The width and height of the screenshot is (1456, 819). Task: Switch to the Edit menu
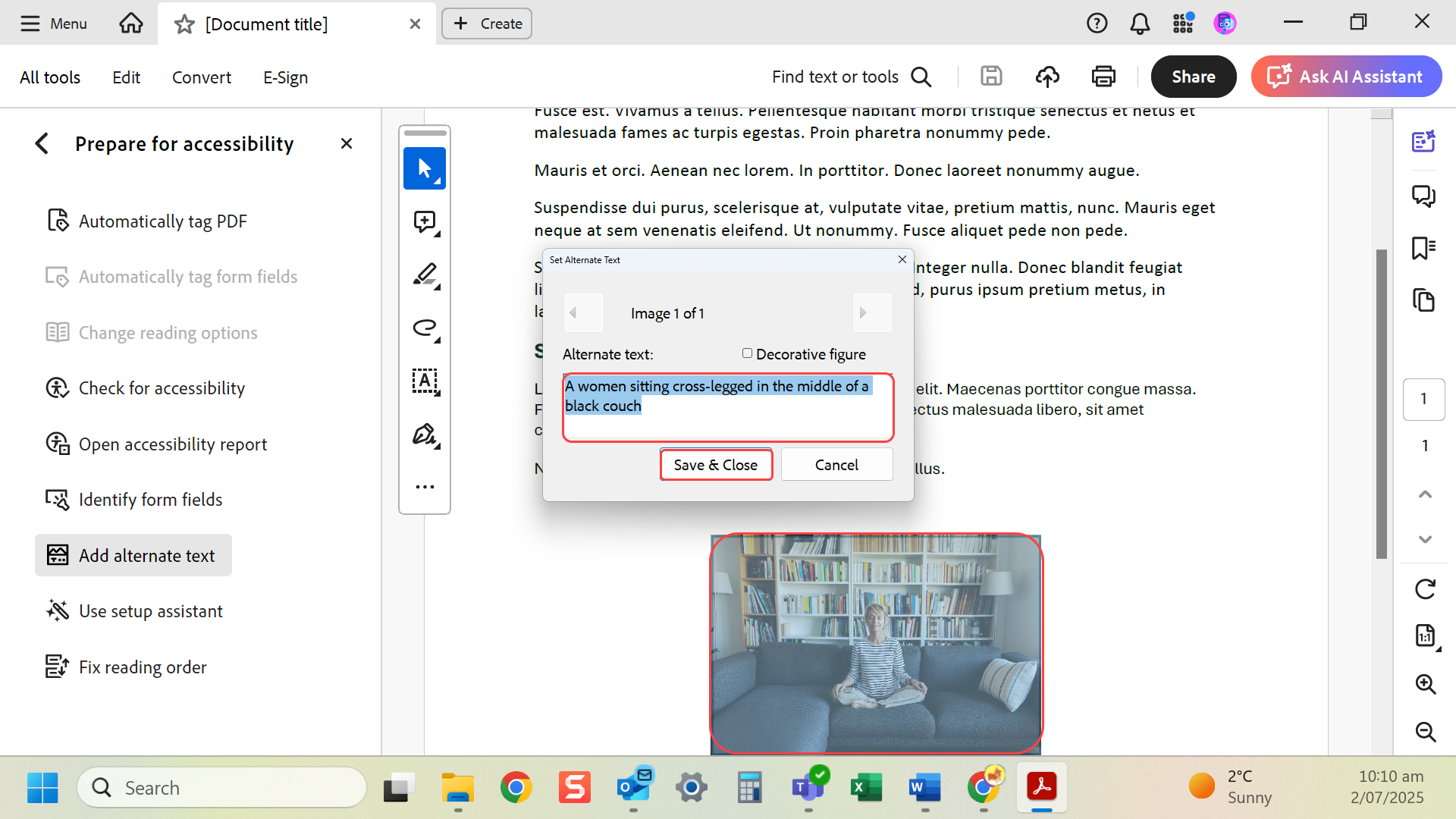[126, 77]
